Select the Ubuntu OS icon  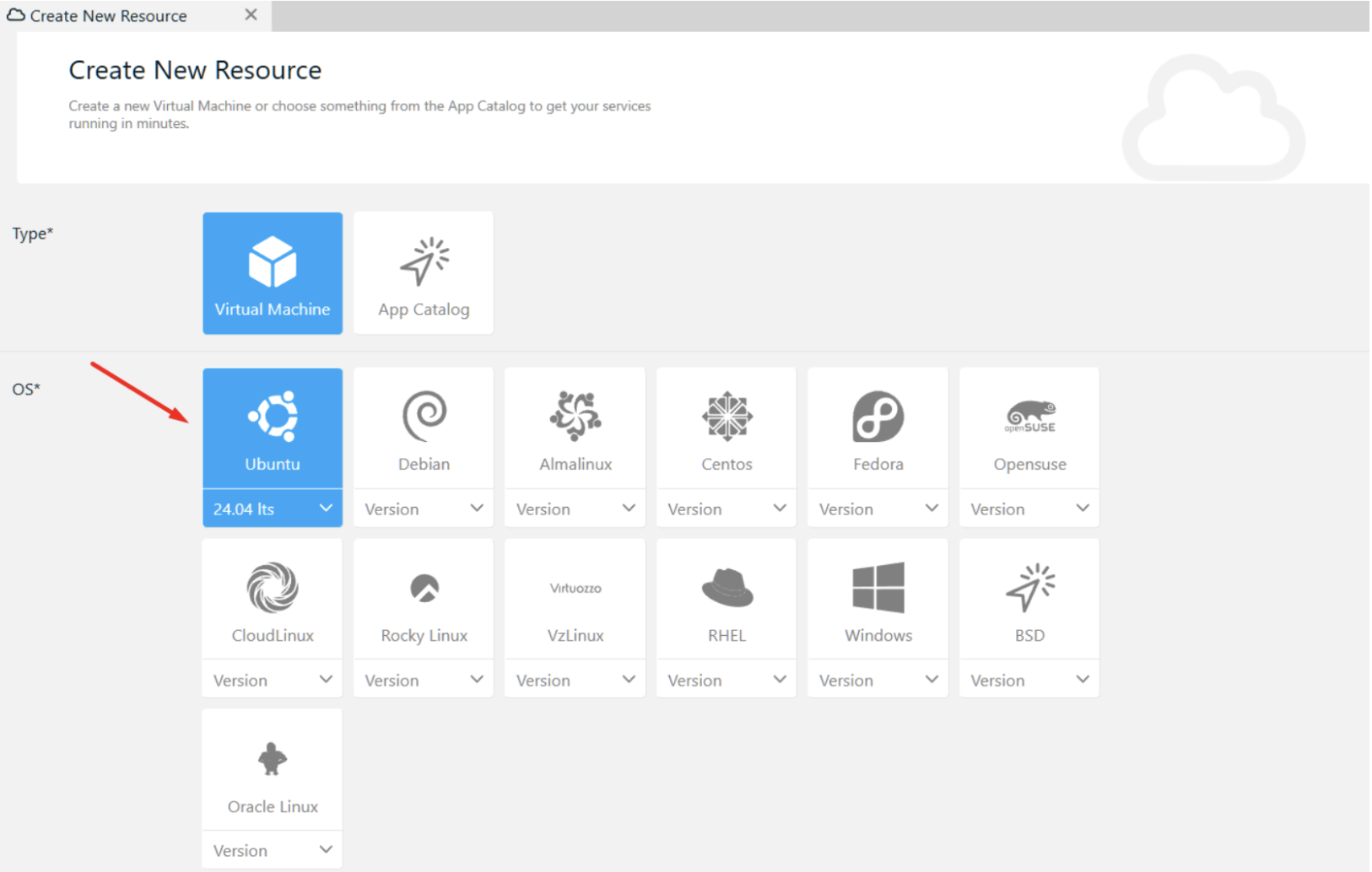click(273, 416)
